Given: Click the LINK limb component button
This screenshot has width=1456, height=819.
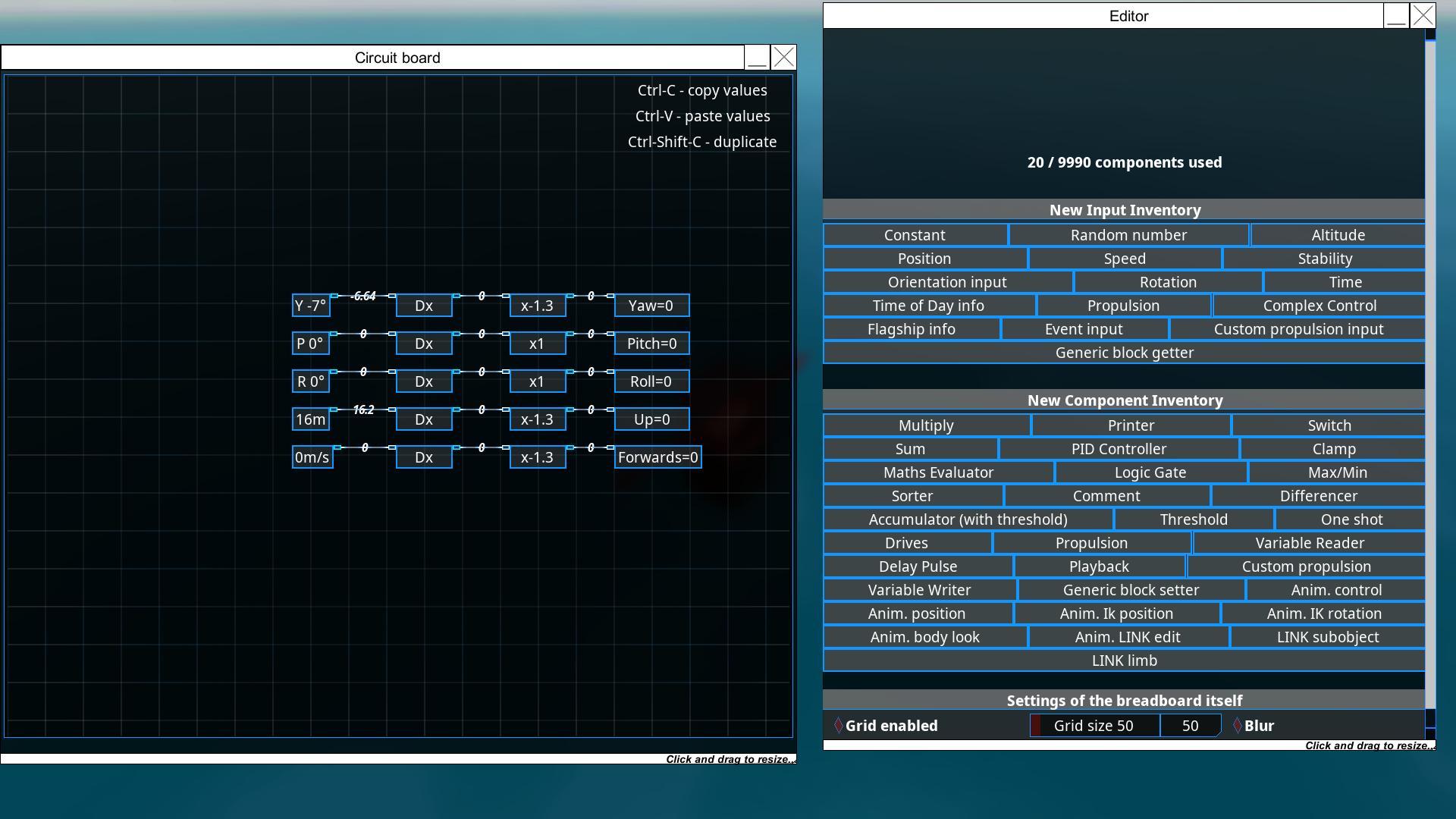Looking at the screenshot, I should point(1124,661).
